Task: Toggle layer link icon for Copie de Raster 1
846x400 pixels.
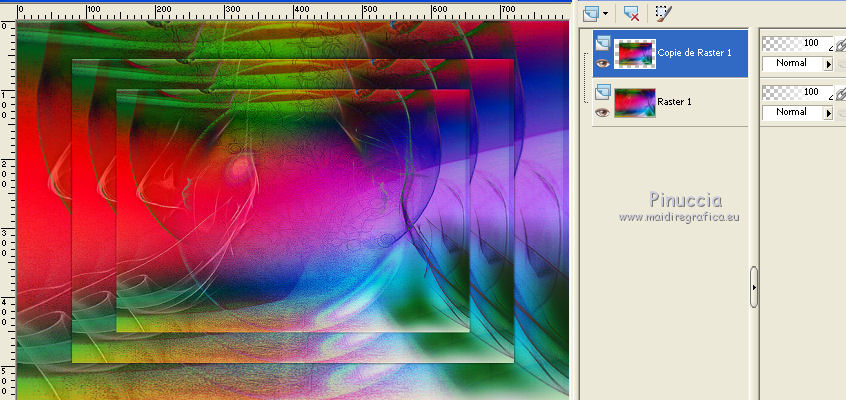Action: (x=840, y=45)
